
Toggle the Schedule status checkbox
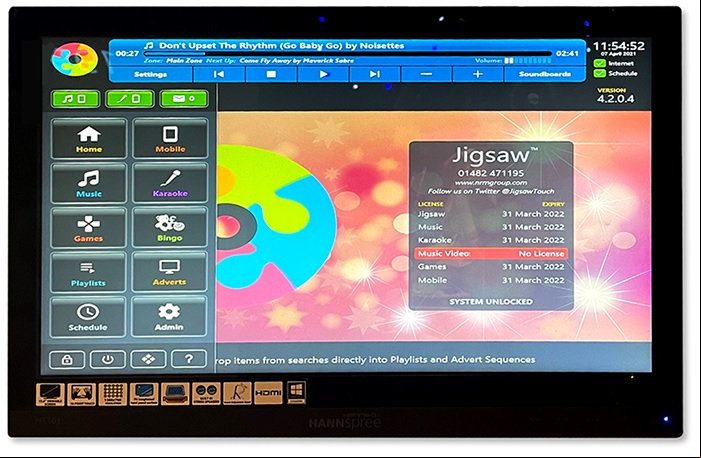pyautogui.click(x=600, y=73)
